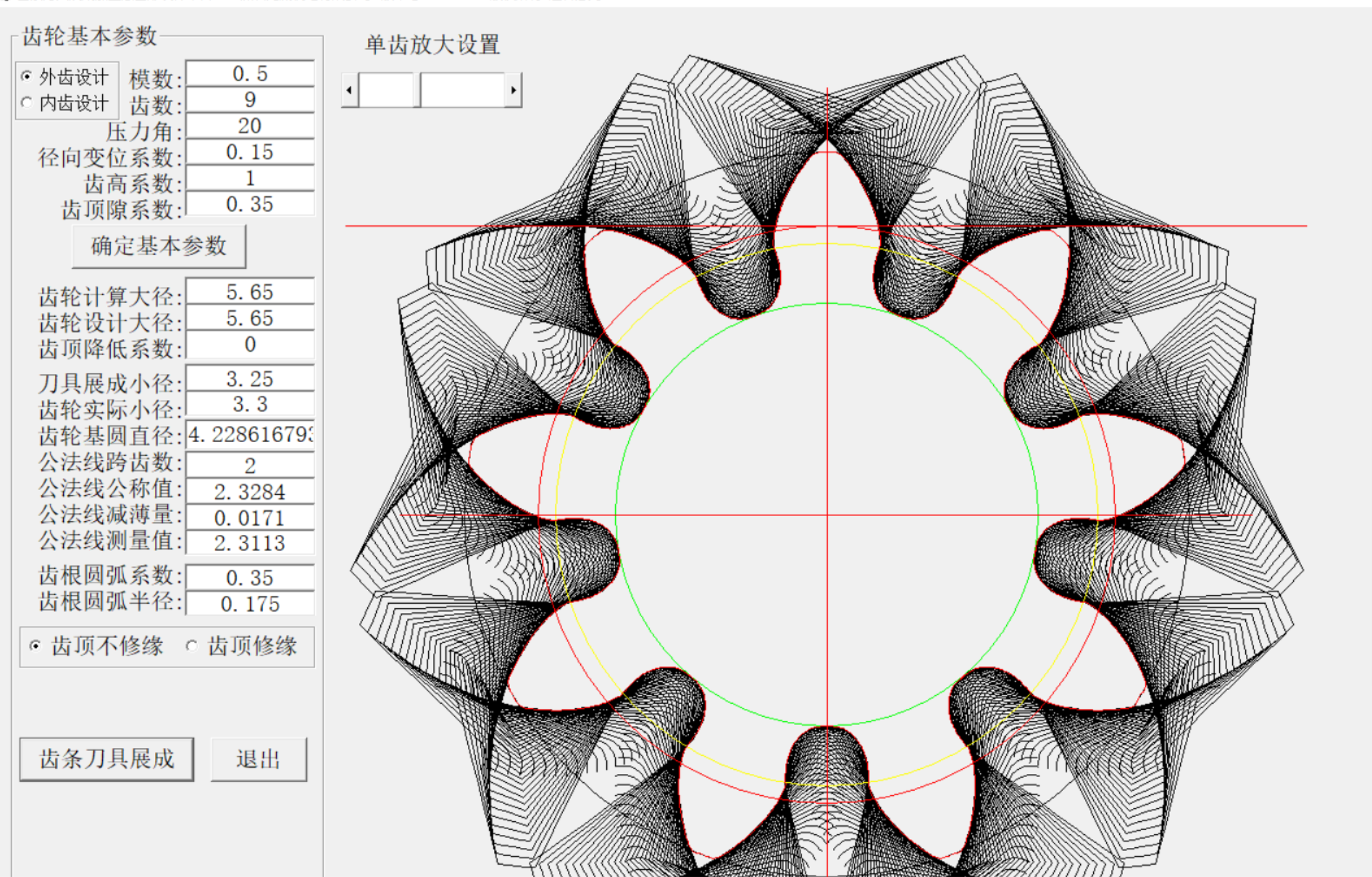Select 外齿设计 radio button
This screenshot has height=877, width=1372.
pos(65,77)
